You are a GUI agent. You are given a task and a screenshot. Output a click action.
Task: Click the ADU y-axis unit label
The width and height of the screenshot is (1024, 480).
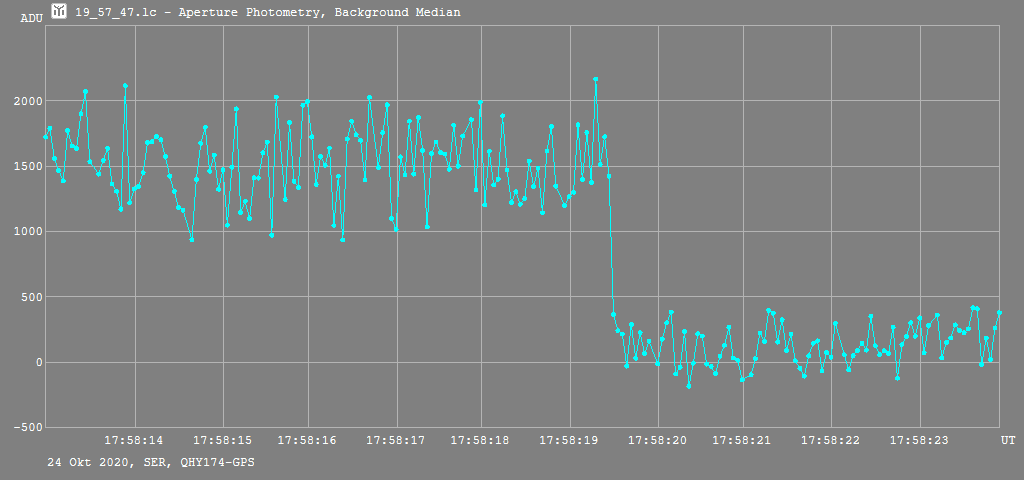[x=31, y=18]
